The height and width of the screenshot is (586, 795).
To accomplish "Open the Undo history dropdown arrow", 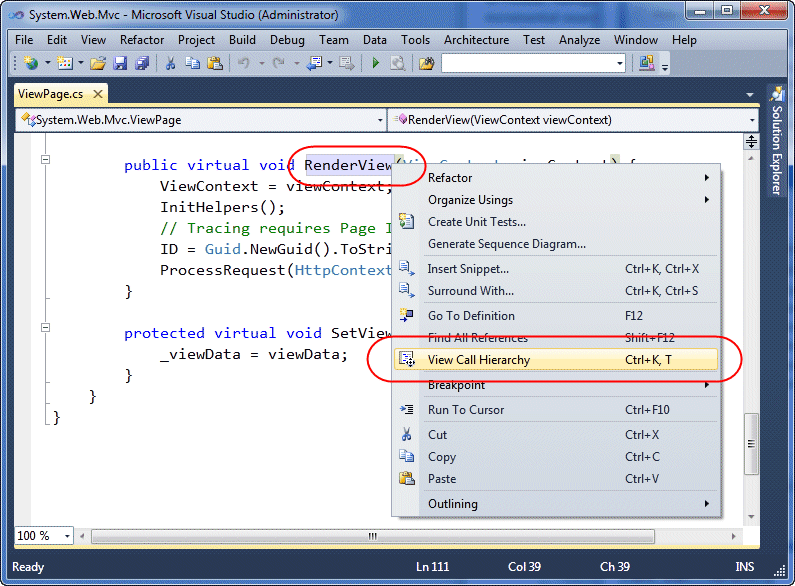I will click(262, 63).
